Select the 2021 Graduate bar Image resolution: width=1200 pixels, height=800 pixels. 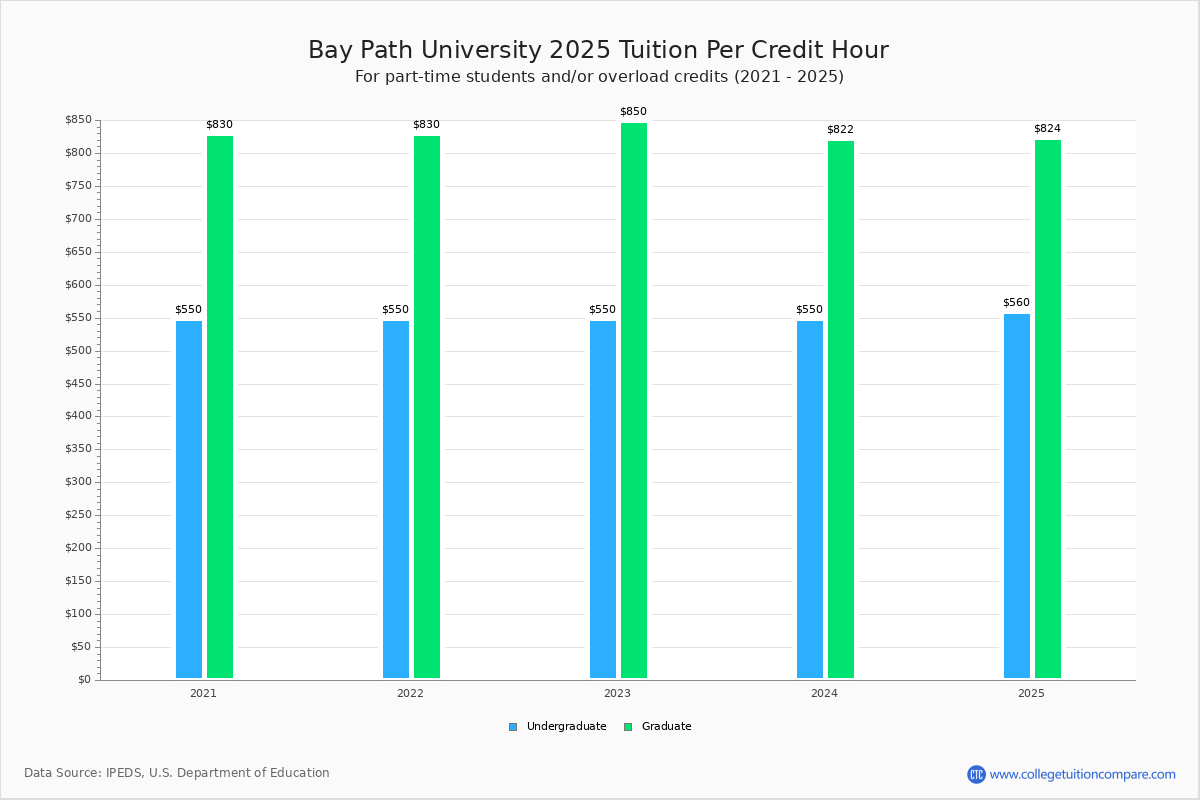click(219, 400)
